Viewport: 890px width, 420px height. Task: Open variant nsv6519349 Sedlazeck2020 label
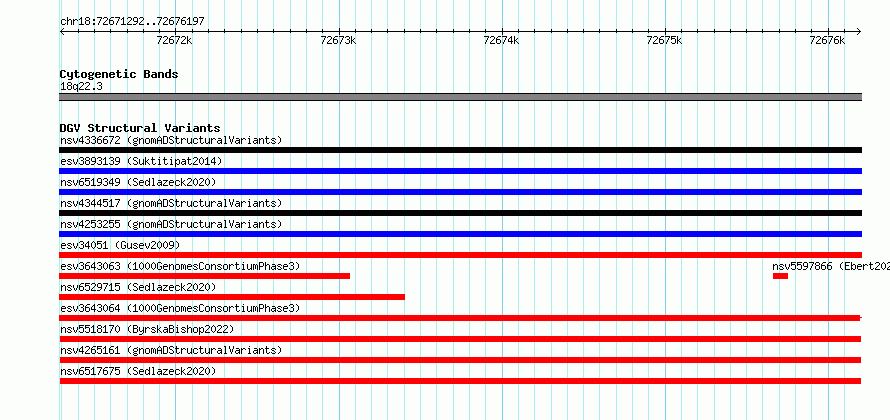[x=138, y=182]
